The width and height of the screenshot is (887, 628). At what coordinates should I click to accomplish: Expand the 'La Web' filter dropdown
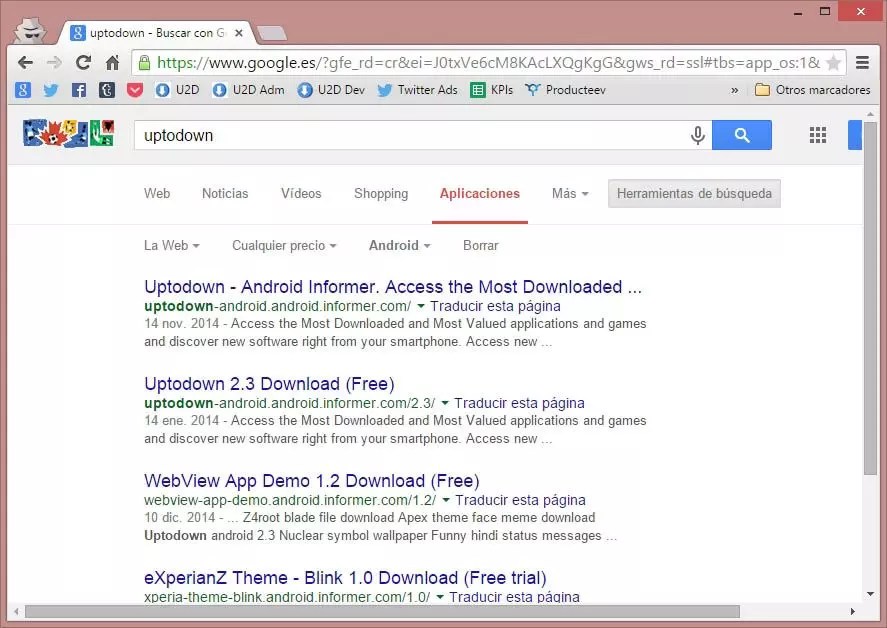pos(171,245)
